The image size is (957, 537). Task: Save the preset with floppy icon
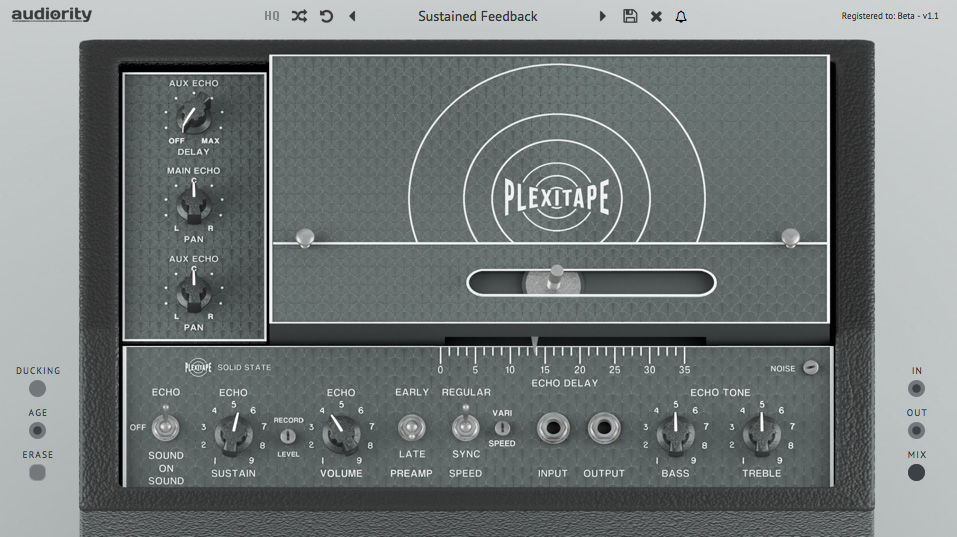[630, 16]
